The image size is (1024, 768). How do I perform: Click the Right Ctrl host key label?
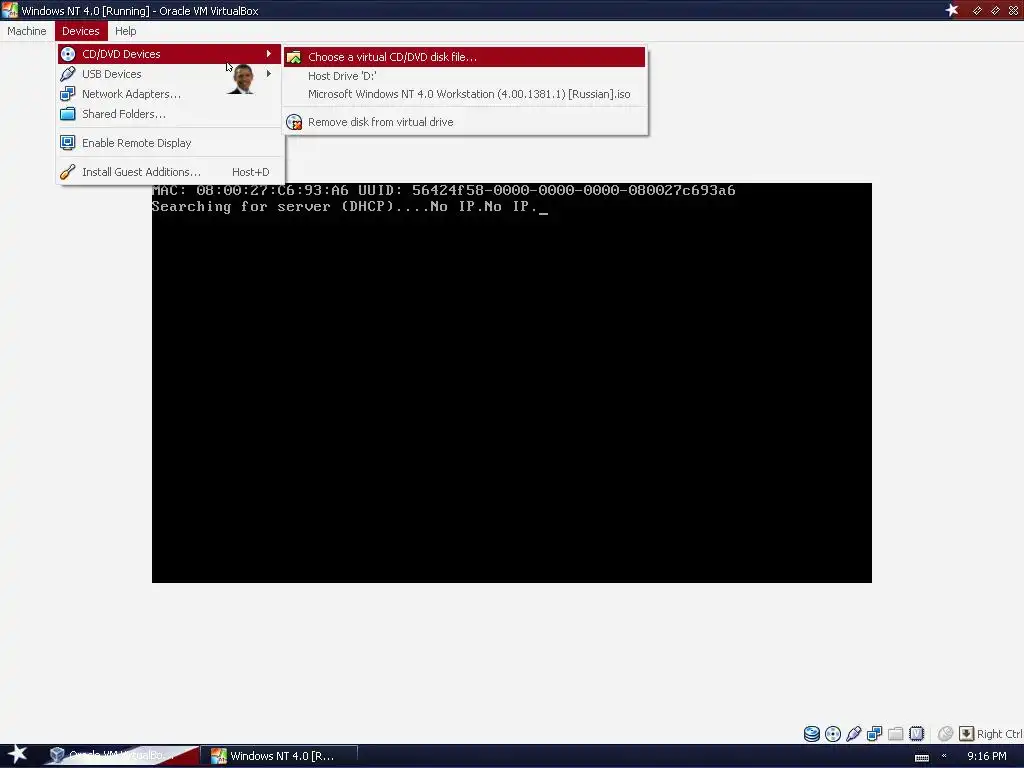[999, 734]
